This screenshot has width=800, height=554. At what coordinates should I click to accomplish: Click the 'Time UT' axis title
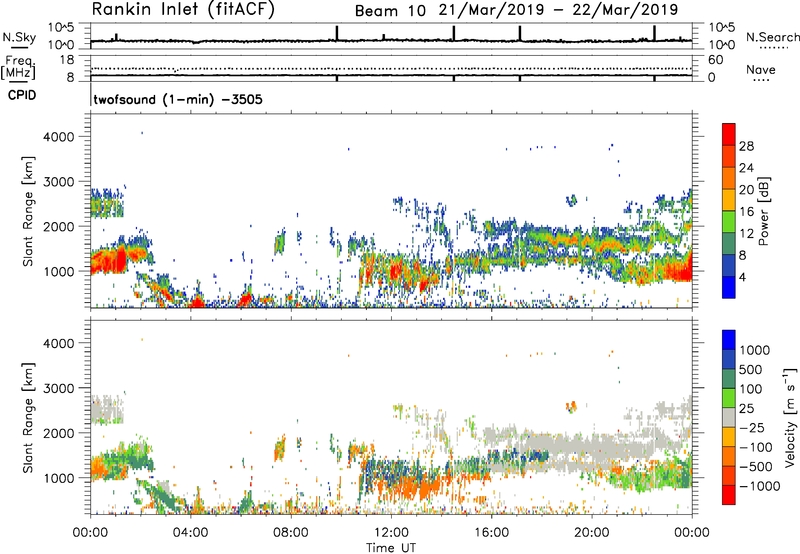click(x=391, y=548)
